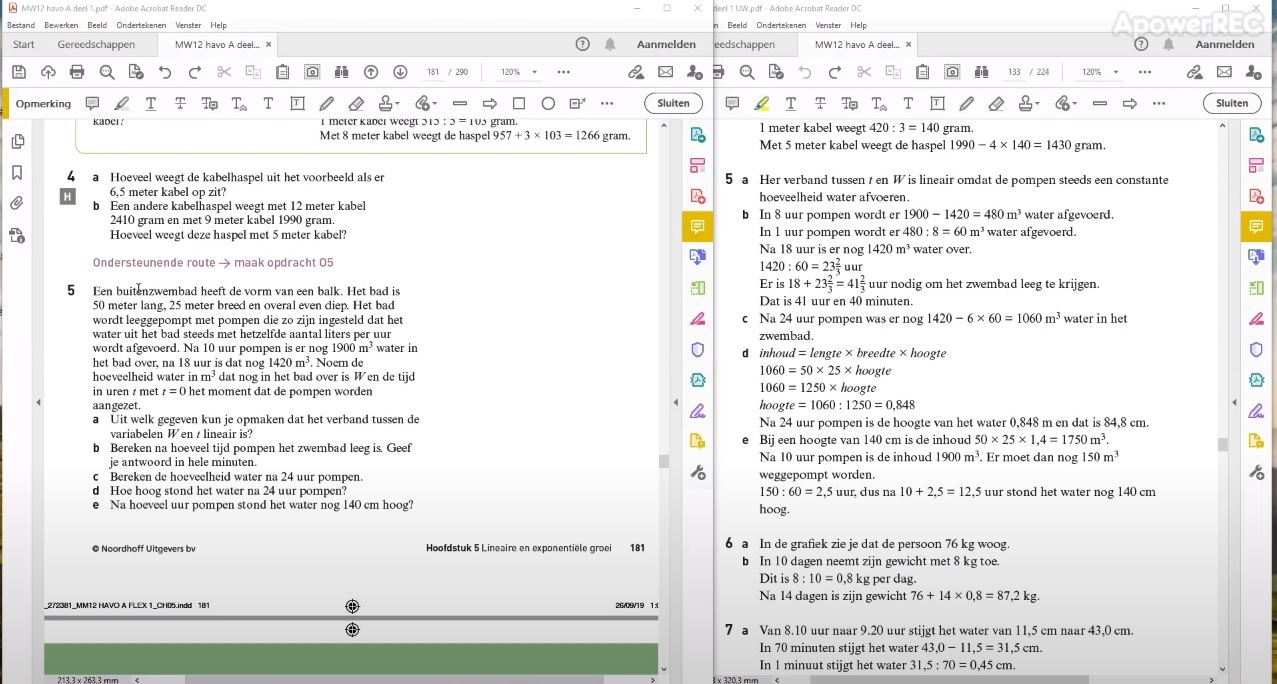Click Sluiten button in right comment toolbar
This screenshot has width=1277, height=684.
point(1232,103)
